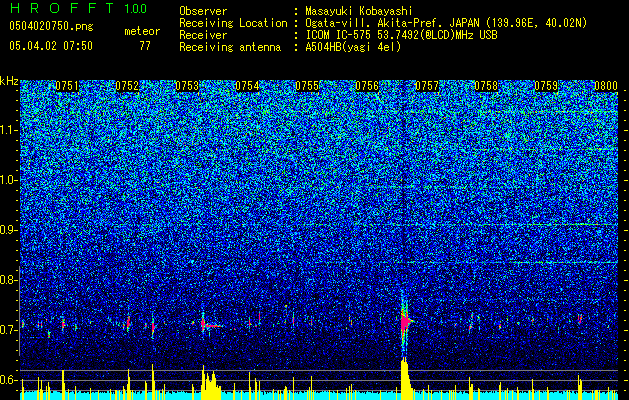Click the 0756 time marker
Image resolution: width=629 pixels, height=400 pixels.
point(367,86)
